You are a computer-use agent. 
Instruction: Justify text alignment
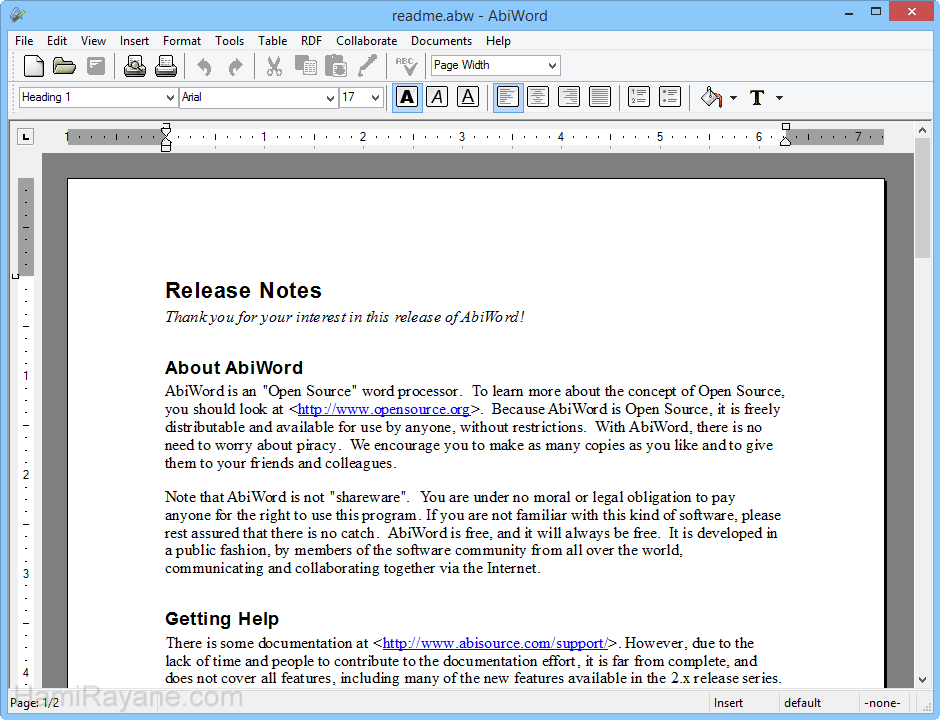point(599,97)
